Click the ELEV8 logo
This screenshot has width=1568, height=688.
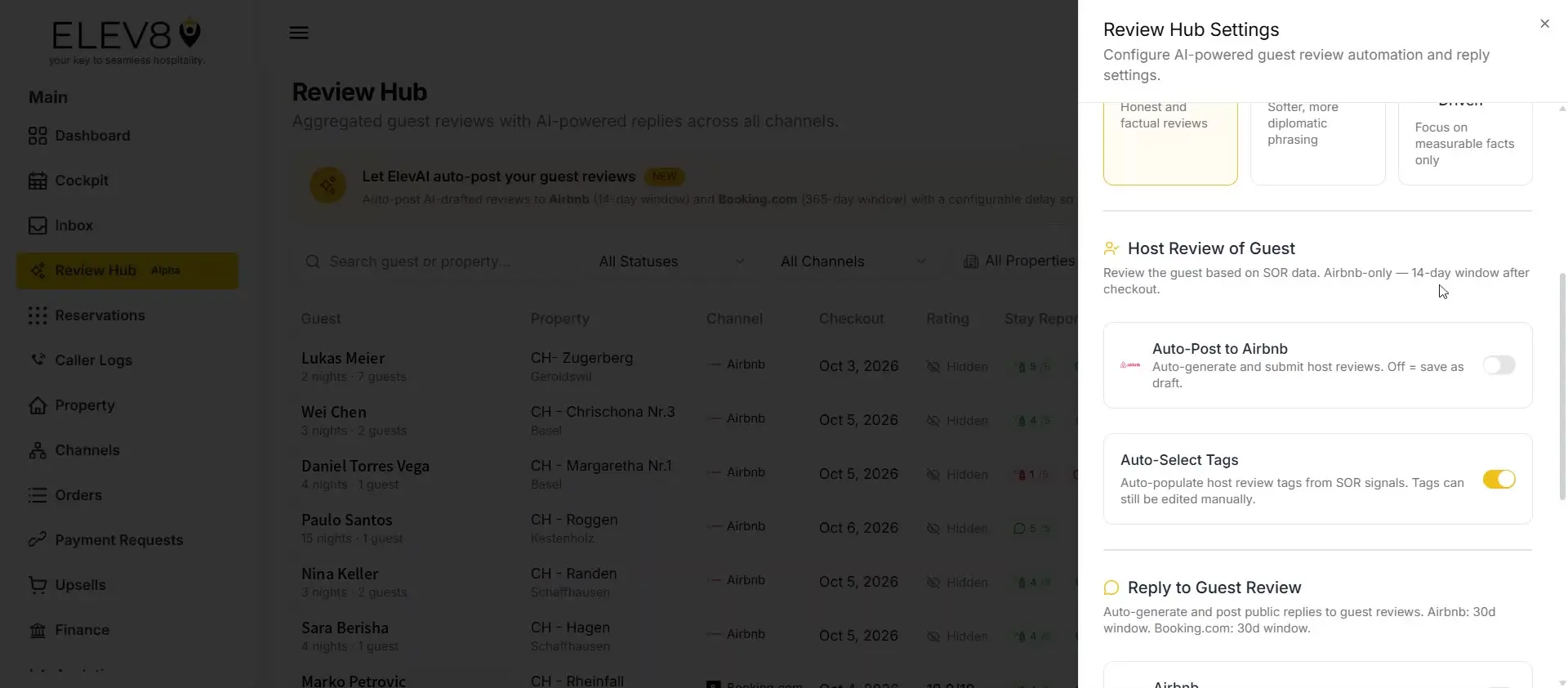(127, 40)
